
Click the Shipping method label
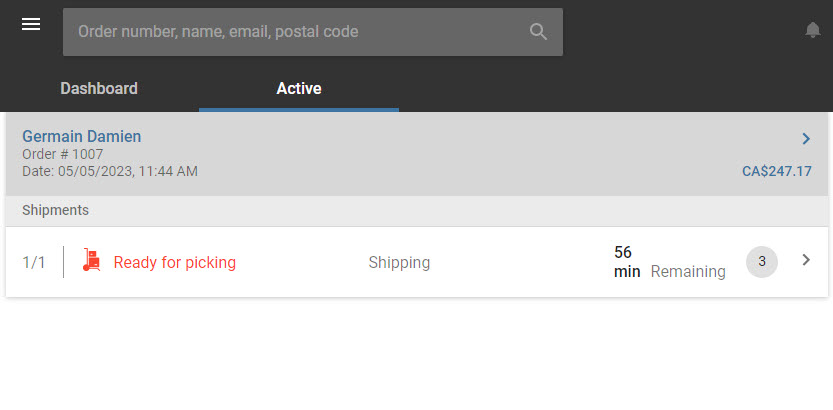point(399,262)
